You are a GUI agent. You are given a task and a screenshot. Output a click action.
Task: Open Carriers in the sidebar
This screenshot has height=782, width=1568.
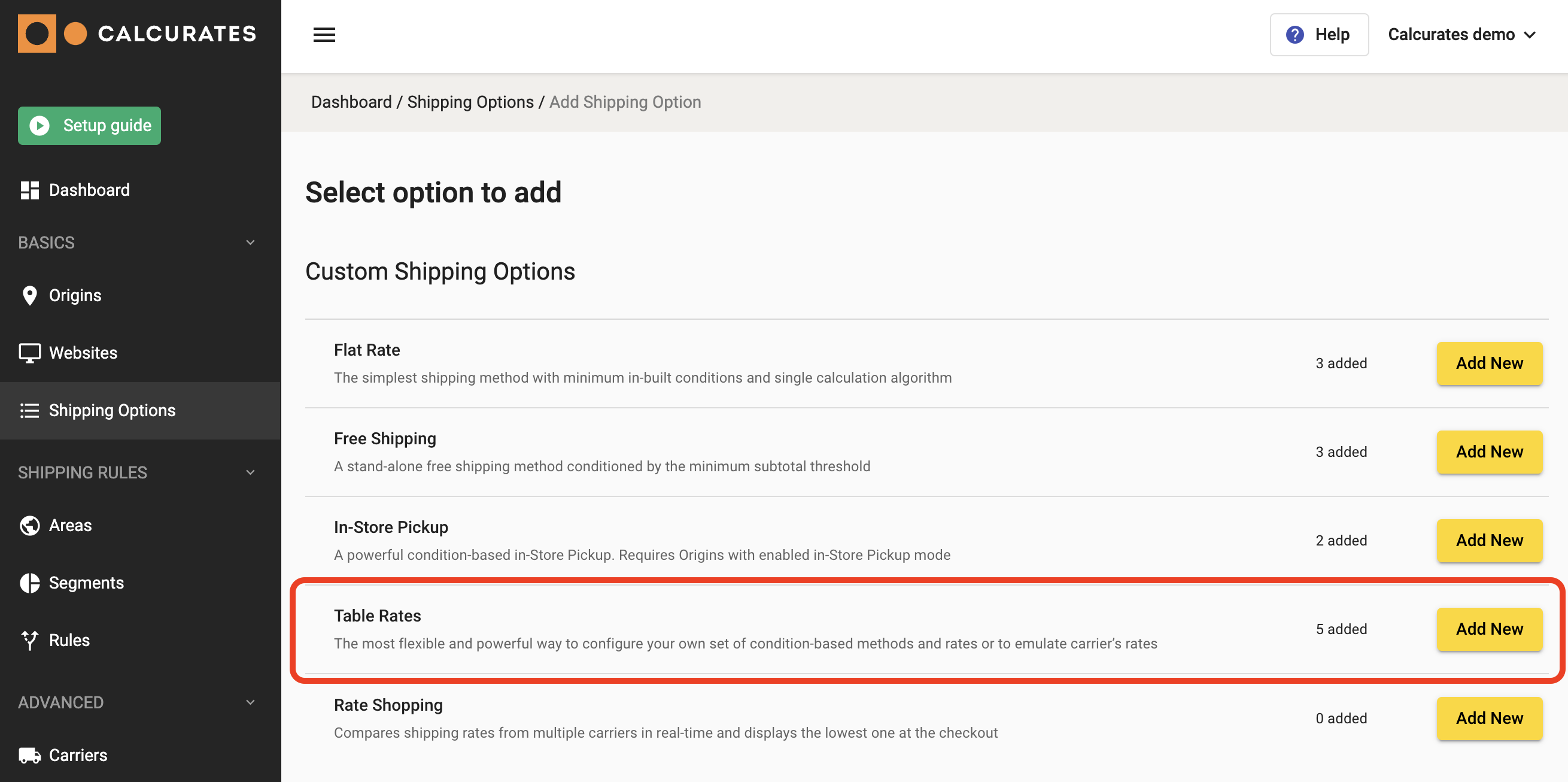141,755
